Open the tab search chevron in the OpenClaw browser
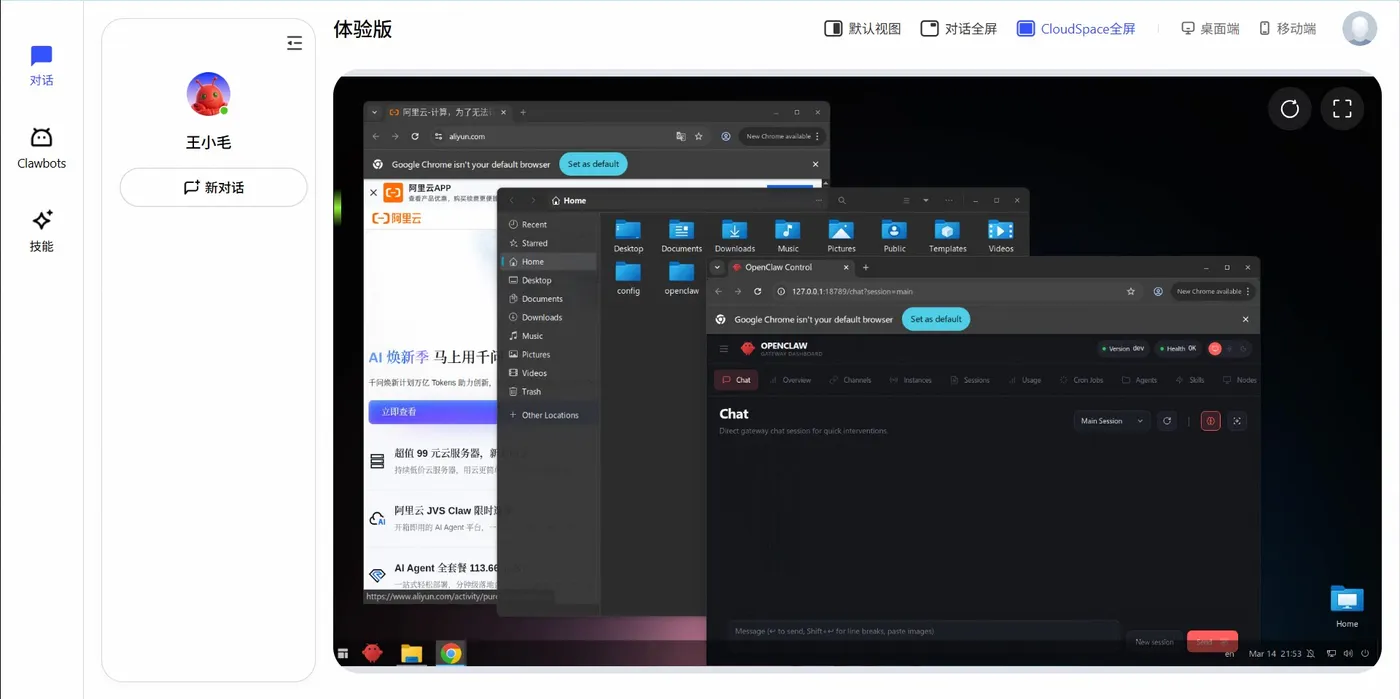Viewport: 1400px width, 699px height. (717, 267)
